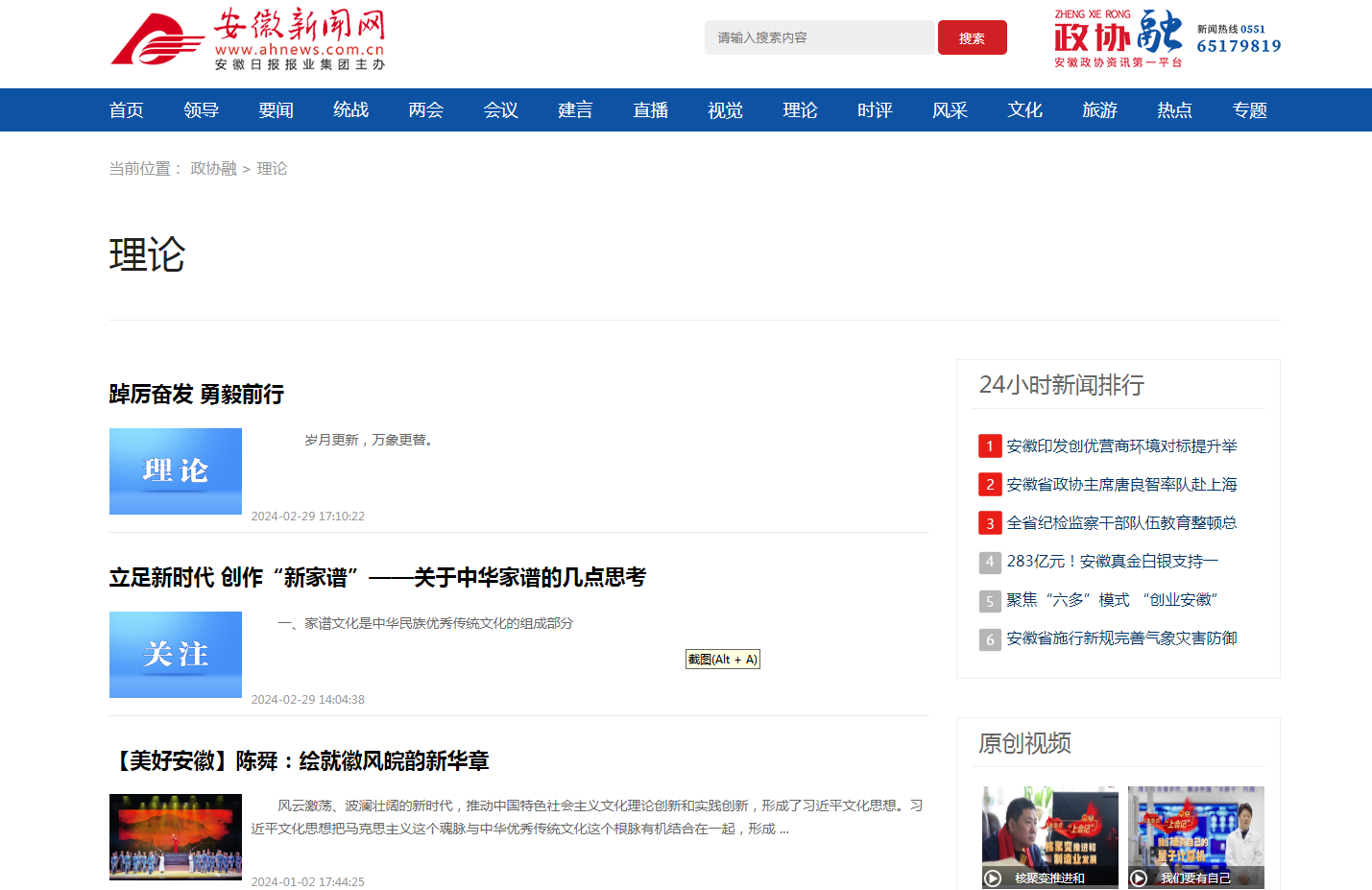Open ranked news 安徽省政协主席唐良智率队赴上海

click(x=1121, y=485)
